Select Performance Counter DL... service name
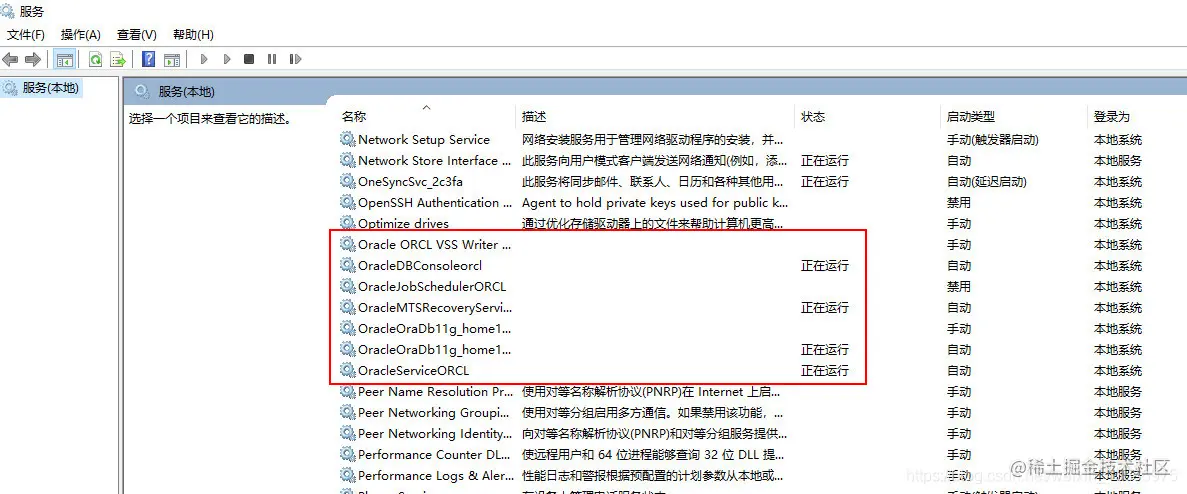The height and width of the screenshot is (494, 1187). 434,455
